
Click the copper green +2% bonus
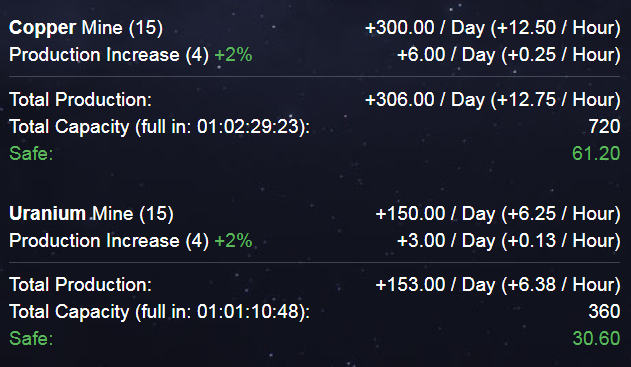tap(233, 55)
